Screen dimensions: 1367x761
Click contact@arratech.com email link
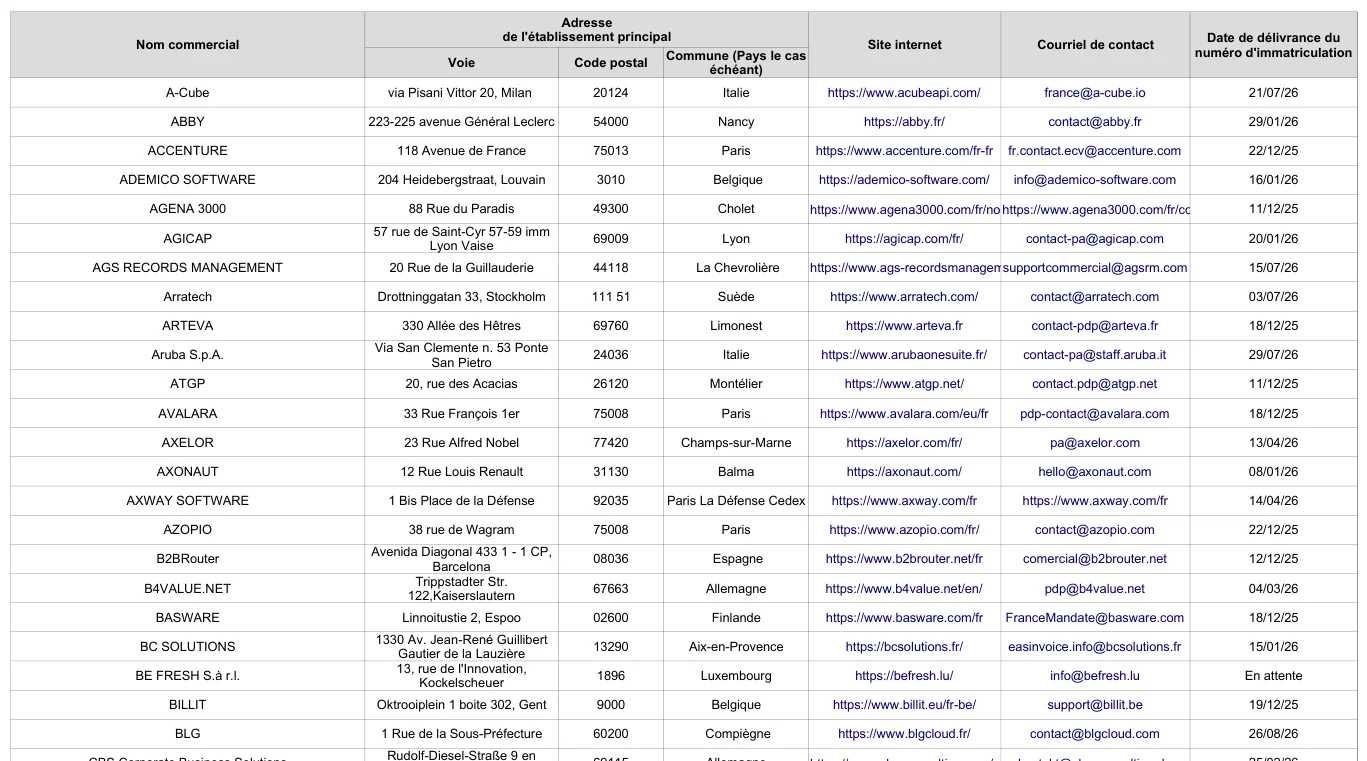(x=1095, y=297)
